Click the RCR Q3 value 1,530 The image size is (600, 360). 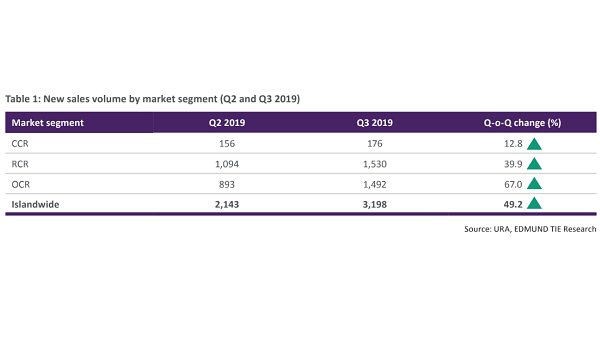pos(375,164)
